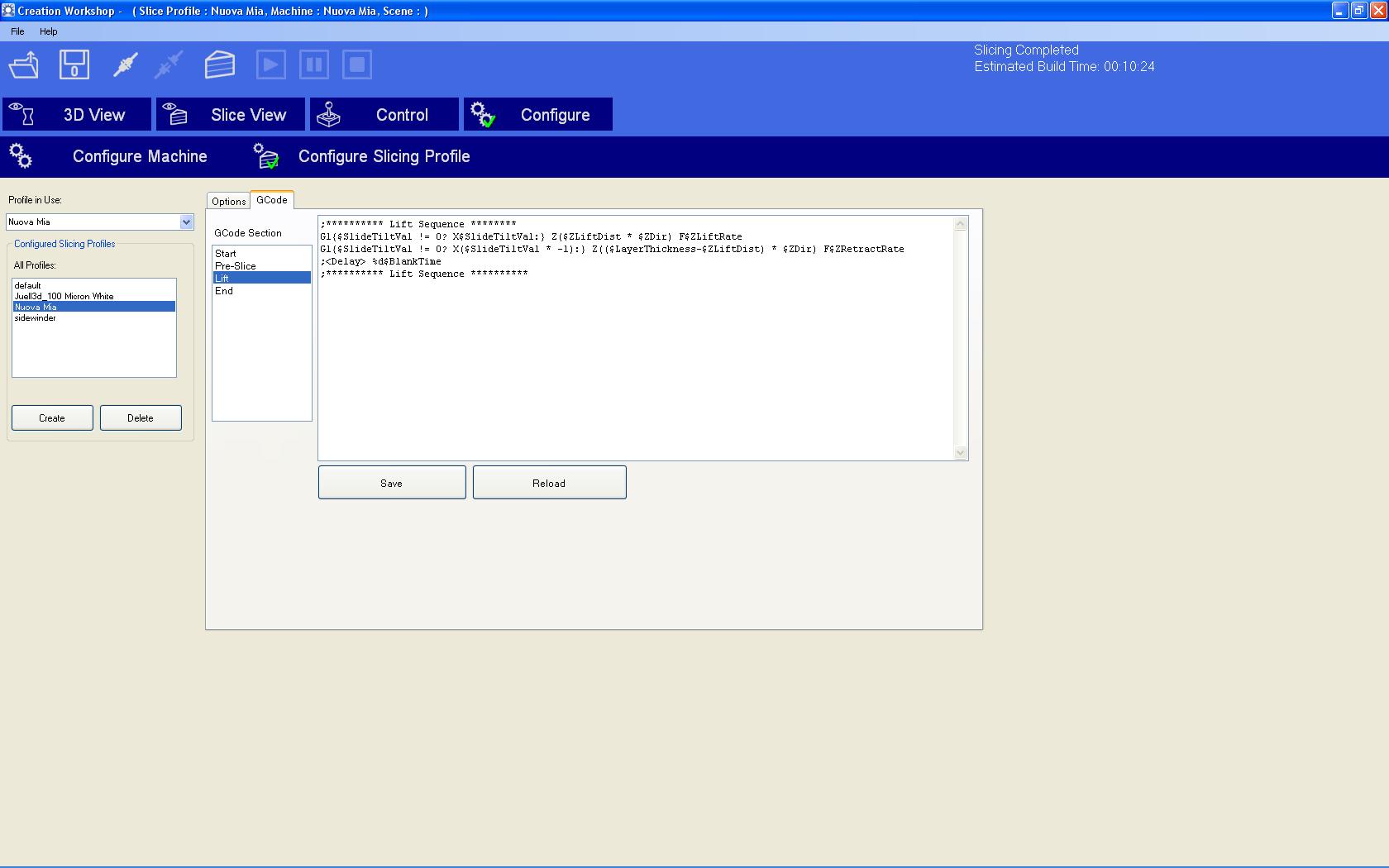Click the connect to printer plug icon
The width and height of the screenshot is (1389, 868).
point(125,64)
